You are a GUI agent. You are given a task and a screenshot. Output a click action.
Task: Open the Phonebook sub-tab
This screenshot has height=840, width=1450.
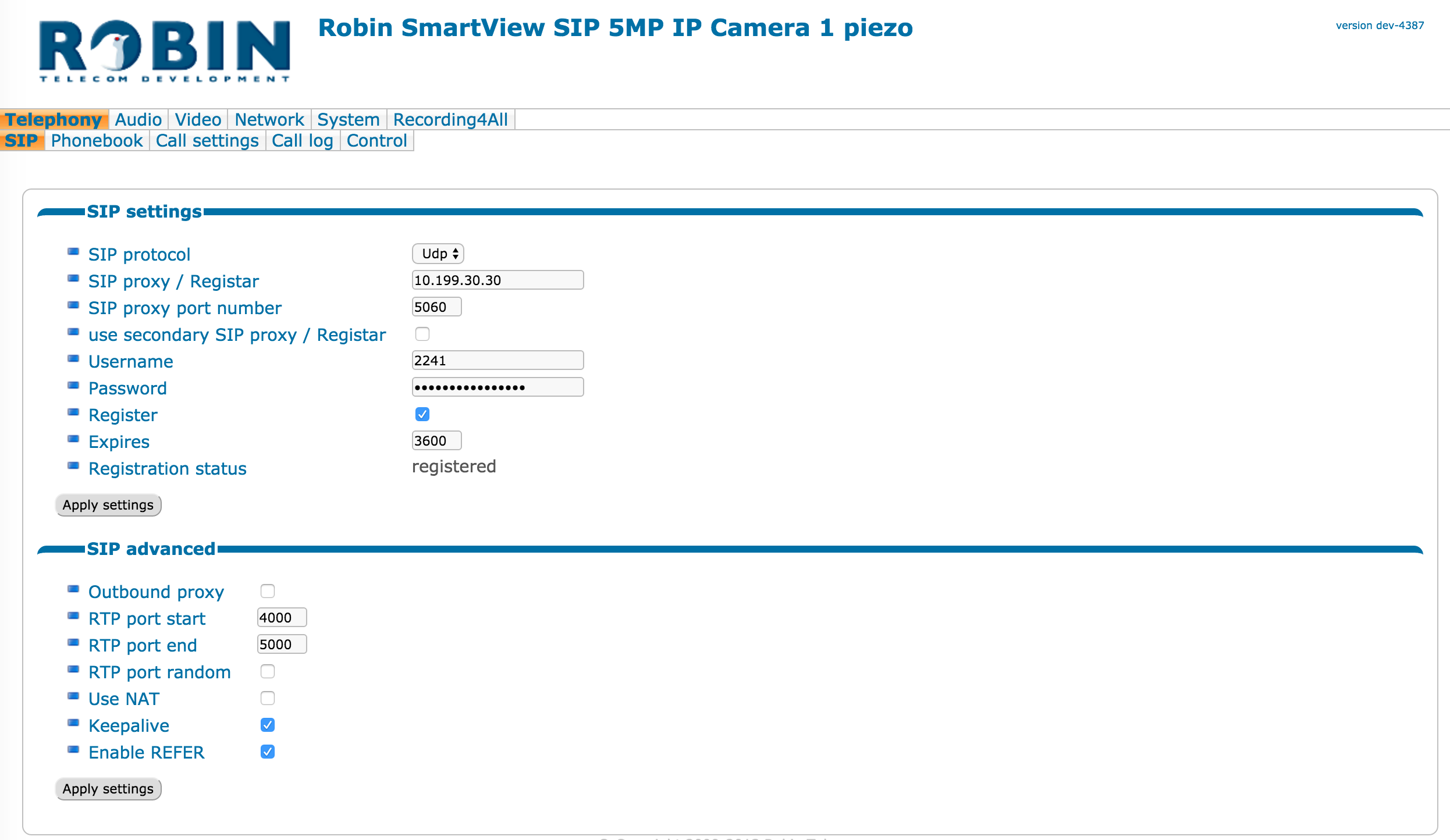pos(97,141)
